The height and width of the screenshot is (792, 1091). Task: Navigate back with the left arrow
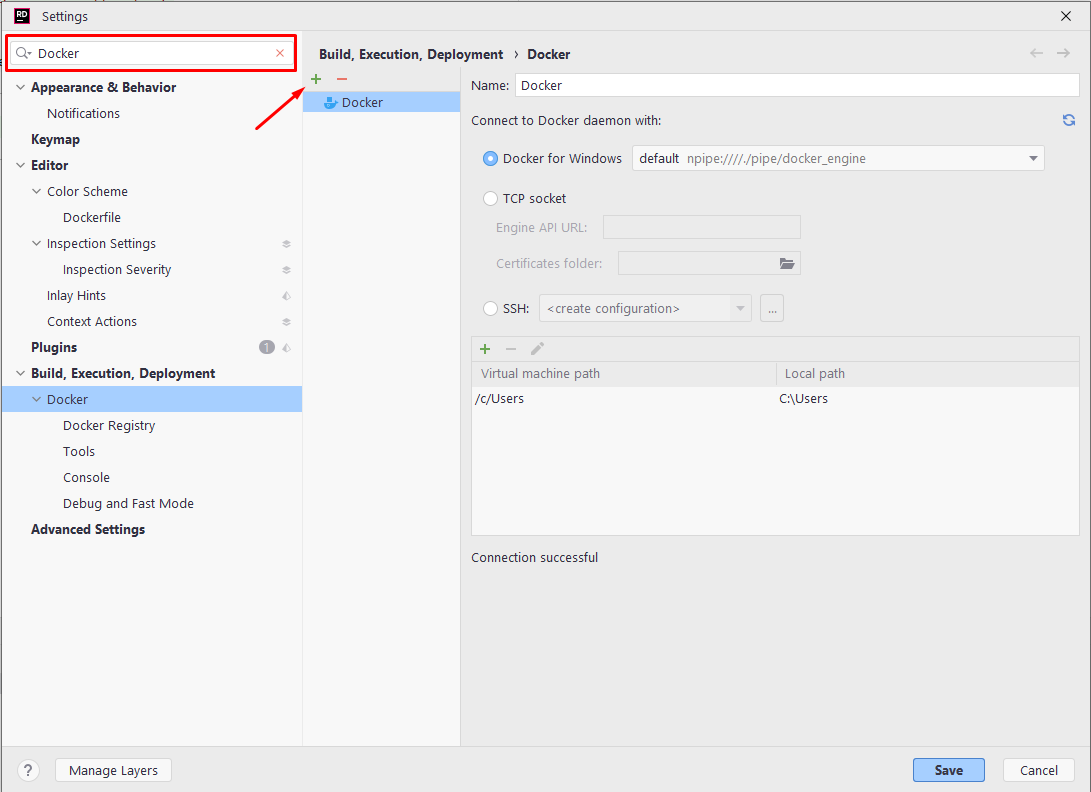pos(1036,54)
